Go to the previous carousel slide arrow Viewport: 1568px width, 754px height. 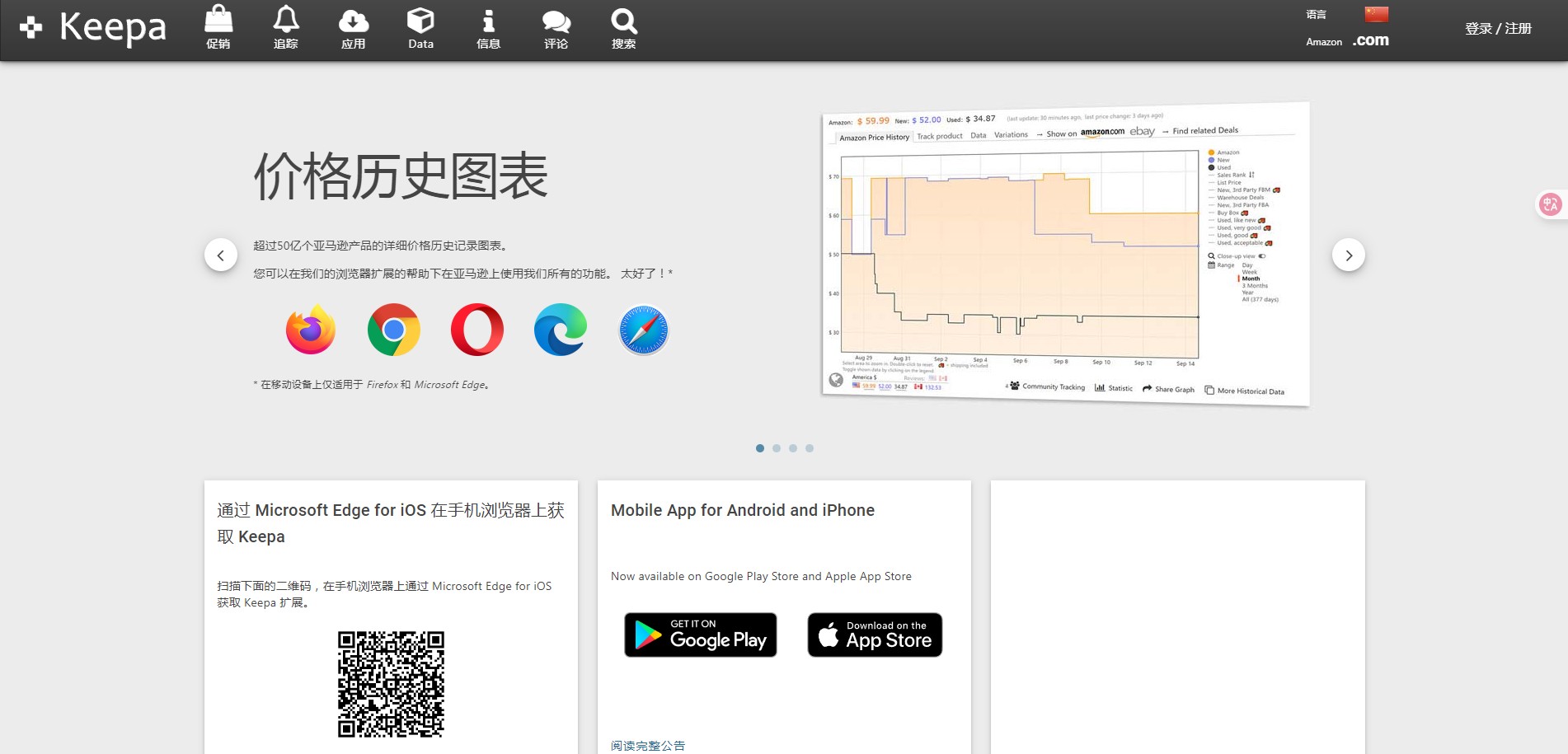pyautogui.click(x=221, y=255)
